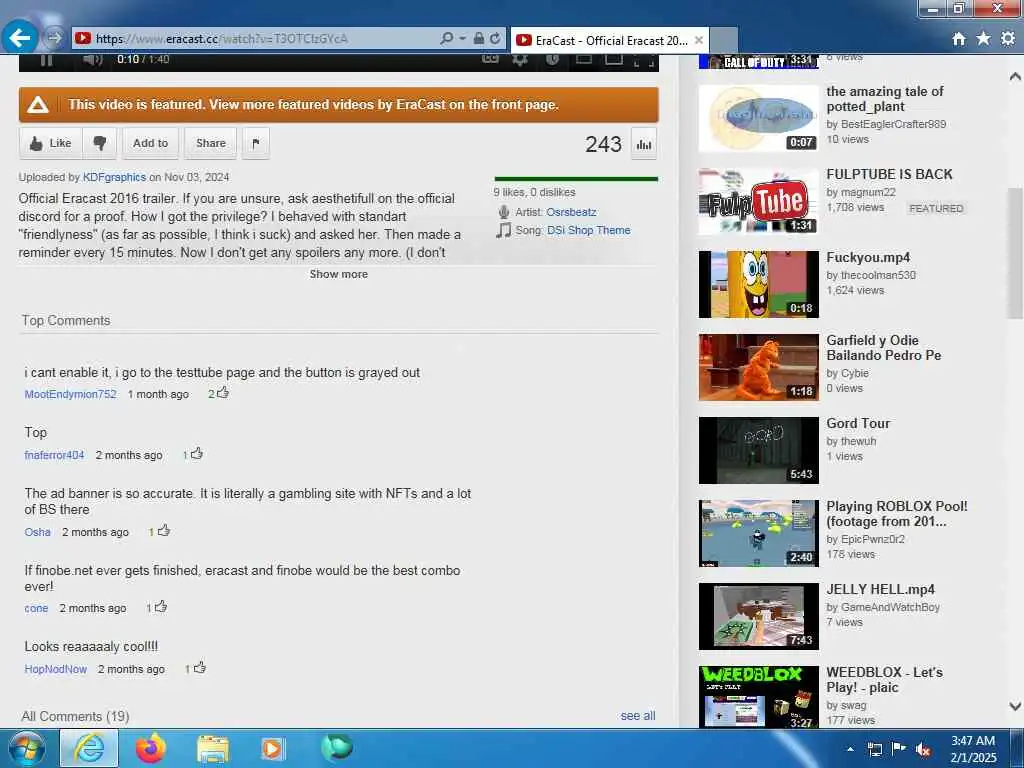Click the vertical scrollbar thumb

tap(1015, 251)
